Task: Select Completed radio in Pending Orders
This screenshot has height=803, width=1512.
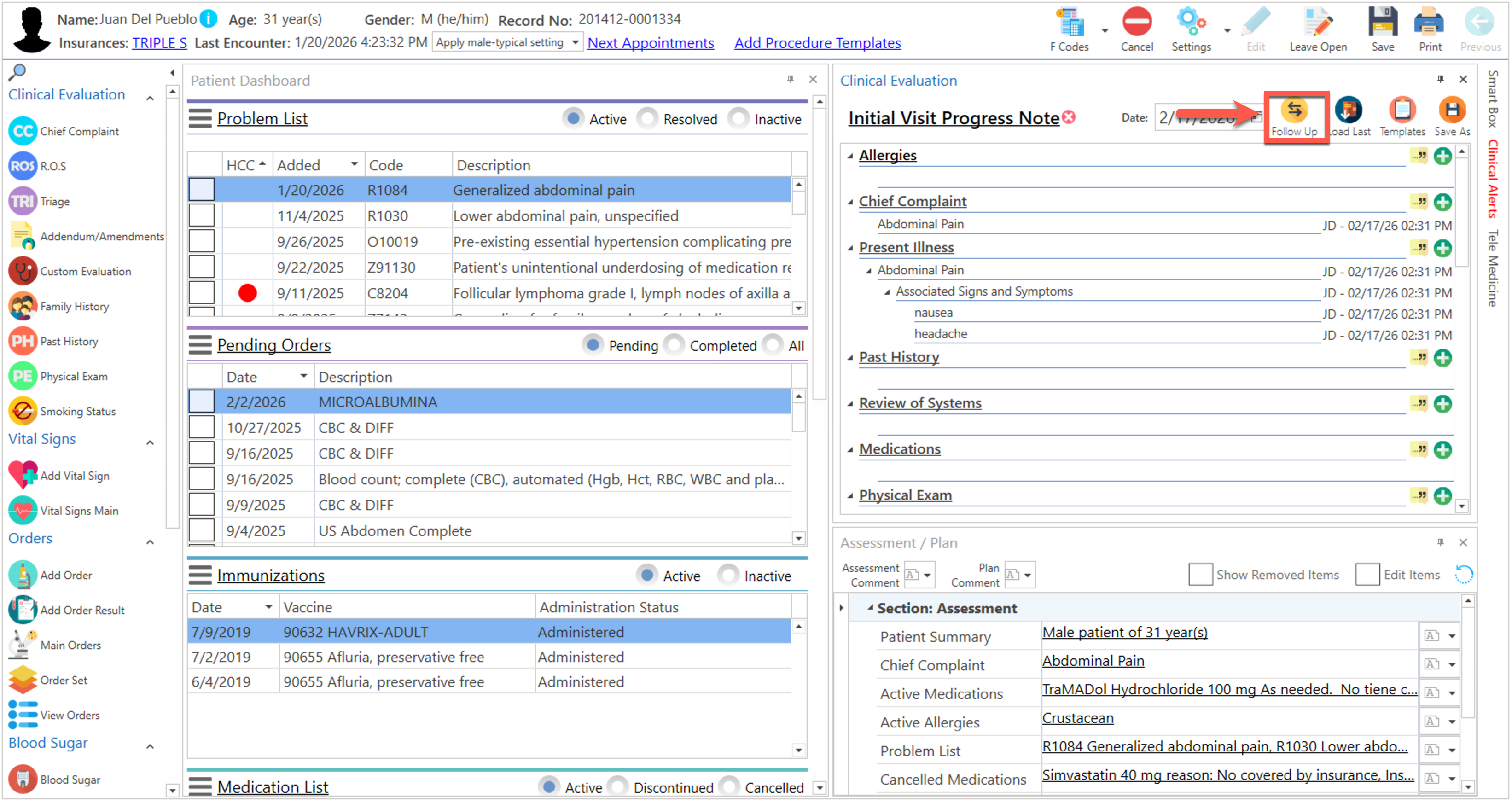Action: click(673, 346)
